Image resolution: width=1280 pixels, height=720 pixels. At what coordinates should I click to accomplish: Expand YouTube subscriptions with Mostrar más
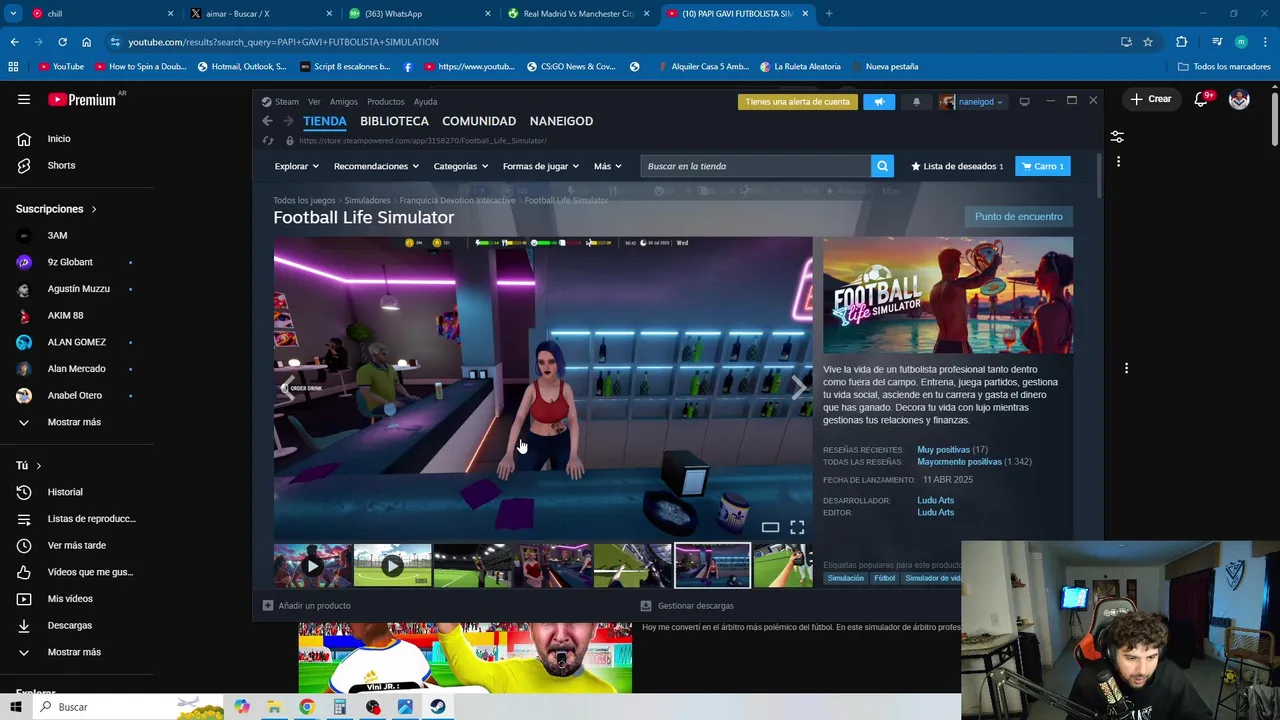click(x=73, y=422)
